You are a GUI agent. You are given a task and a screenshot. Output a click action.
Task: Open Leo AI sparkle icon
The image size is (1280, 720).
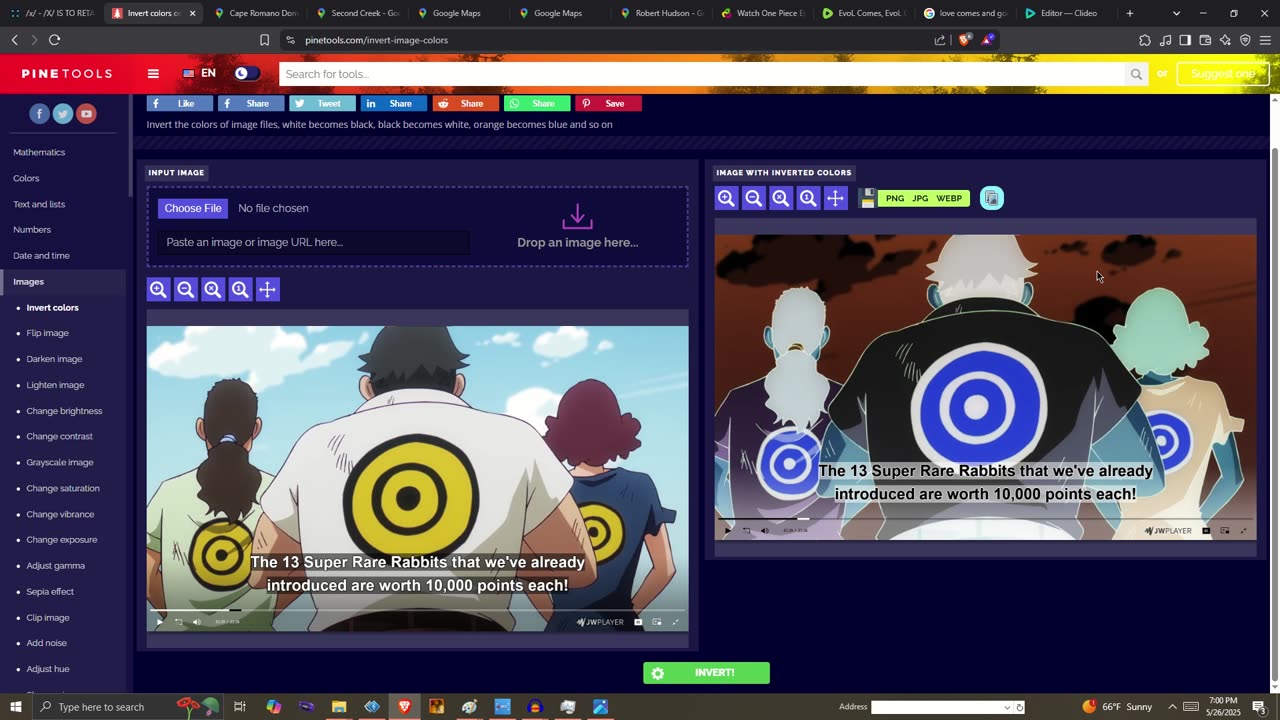1225,40
